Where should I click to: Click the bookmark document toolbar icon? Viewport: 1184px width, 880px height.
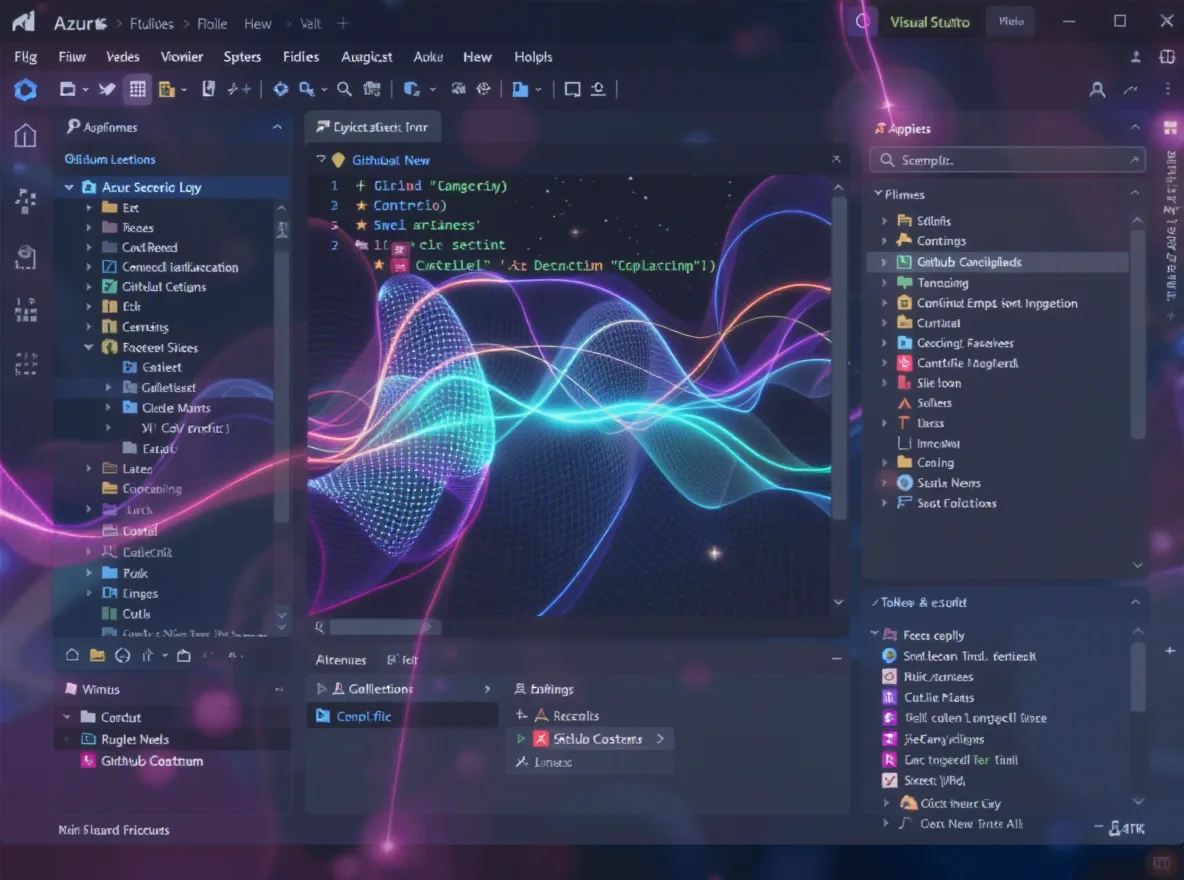tap(208, 89)
